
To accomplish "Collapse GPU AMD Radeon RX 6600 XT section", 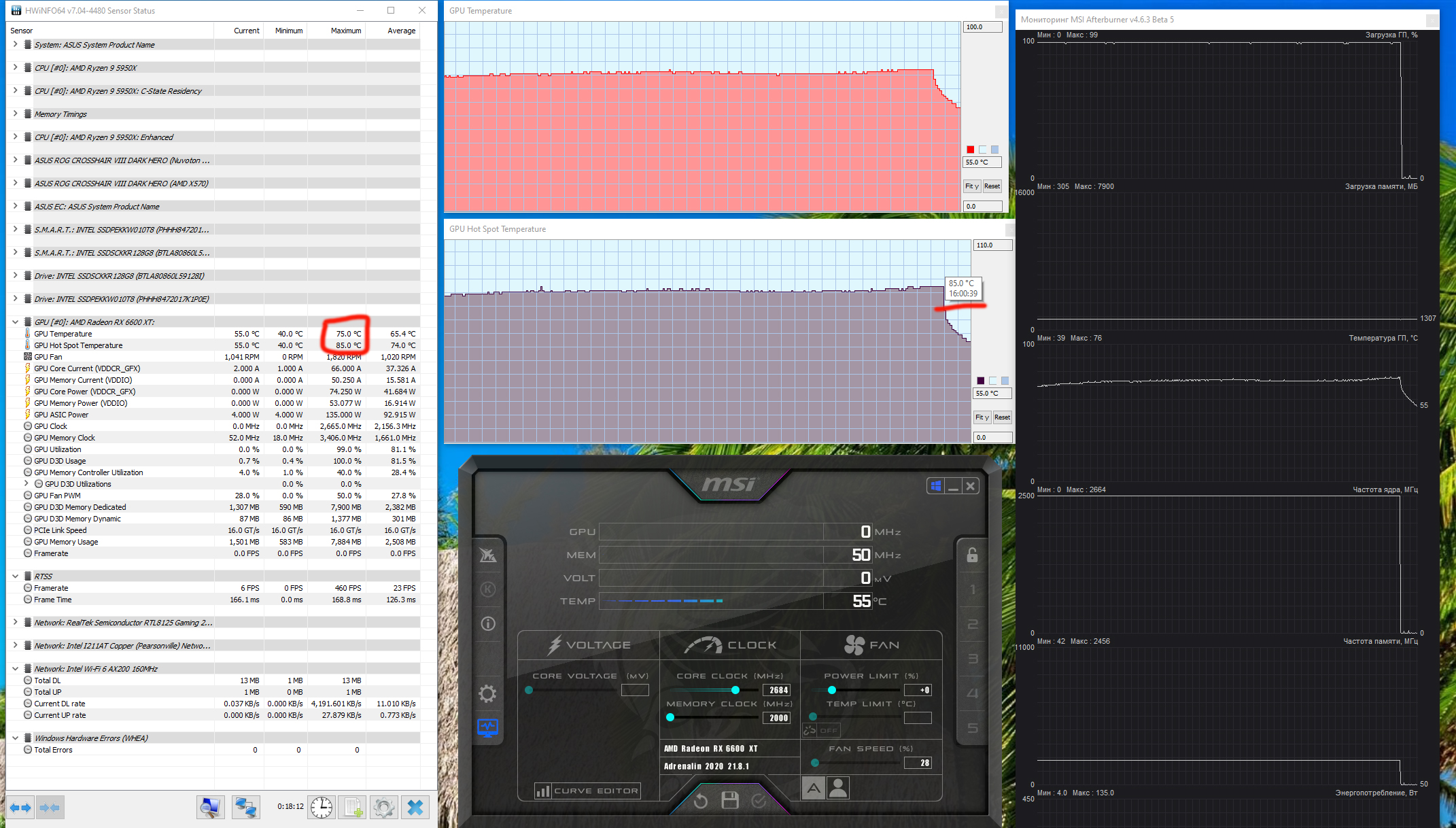I will tap(15, 322).
